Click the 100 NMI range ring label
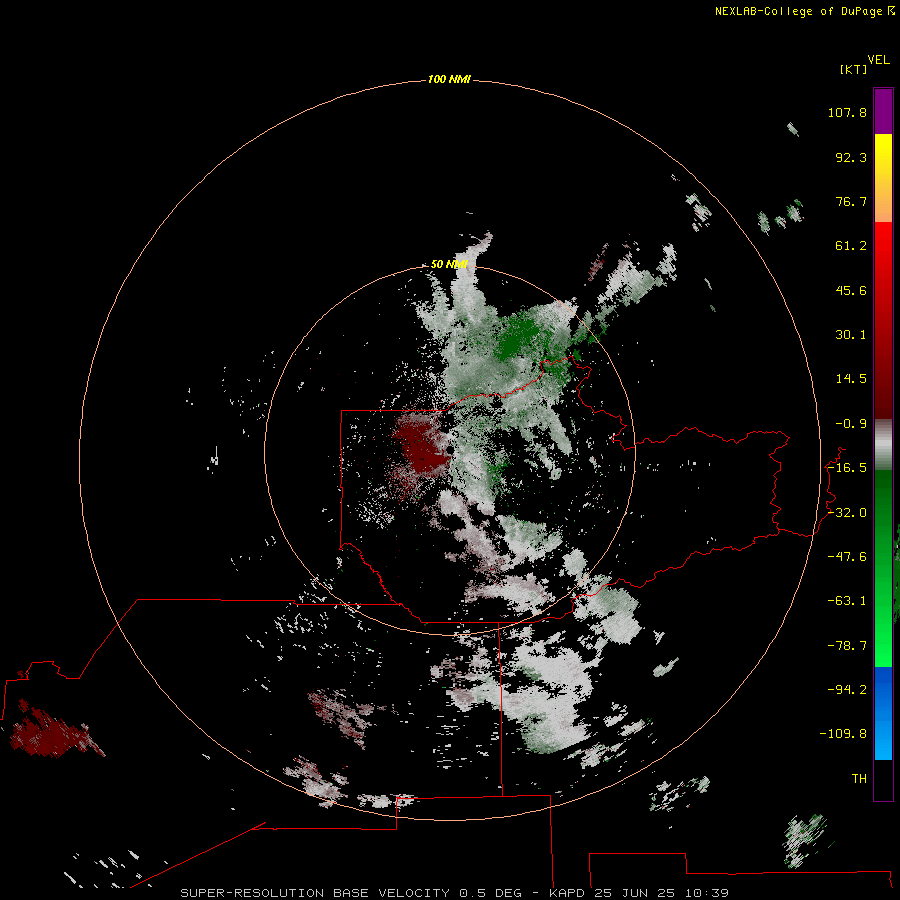 [x=449, y=79]
